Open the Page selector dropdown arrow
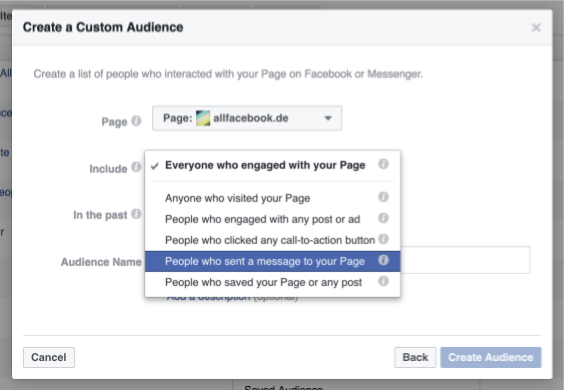The height and width of the screenshot is (390, 564). 328,118
